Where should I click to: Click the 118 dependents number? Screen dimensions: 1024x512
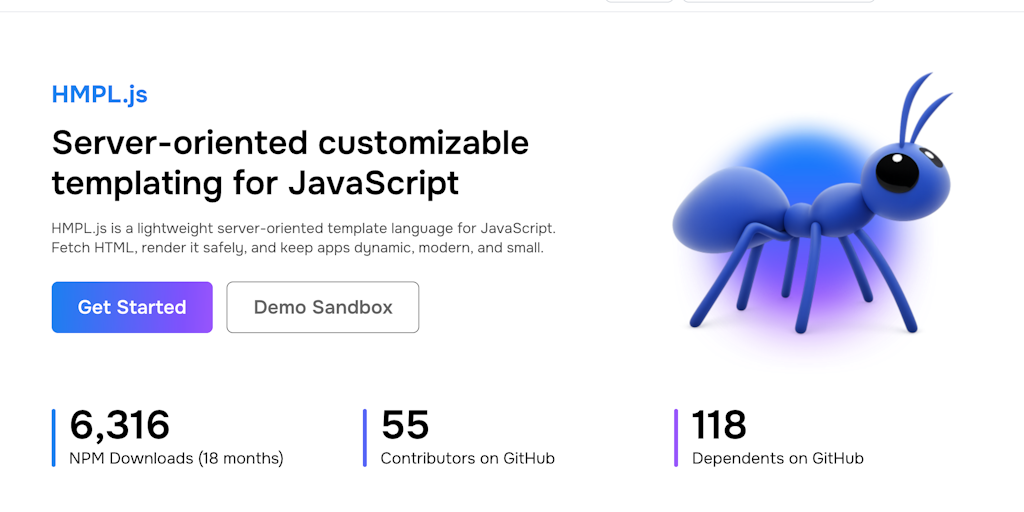click(719, 425)
